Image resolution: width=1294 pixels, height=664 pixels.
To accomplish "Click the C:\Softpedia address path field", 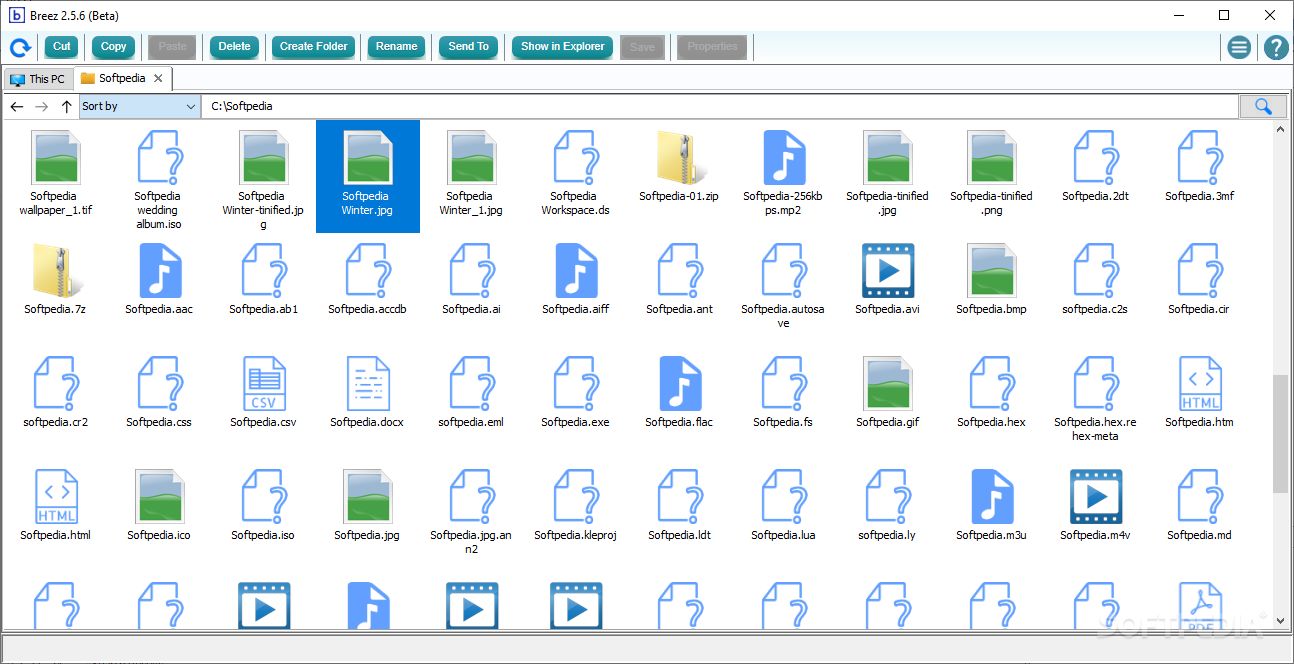I will (720, 106).
